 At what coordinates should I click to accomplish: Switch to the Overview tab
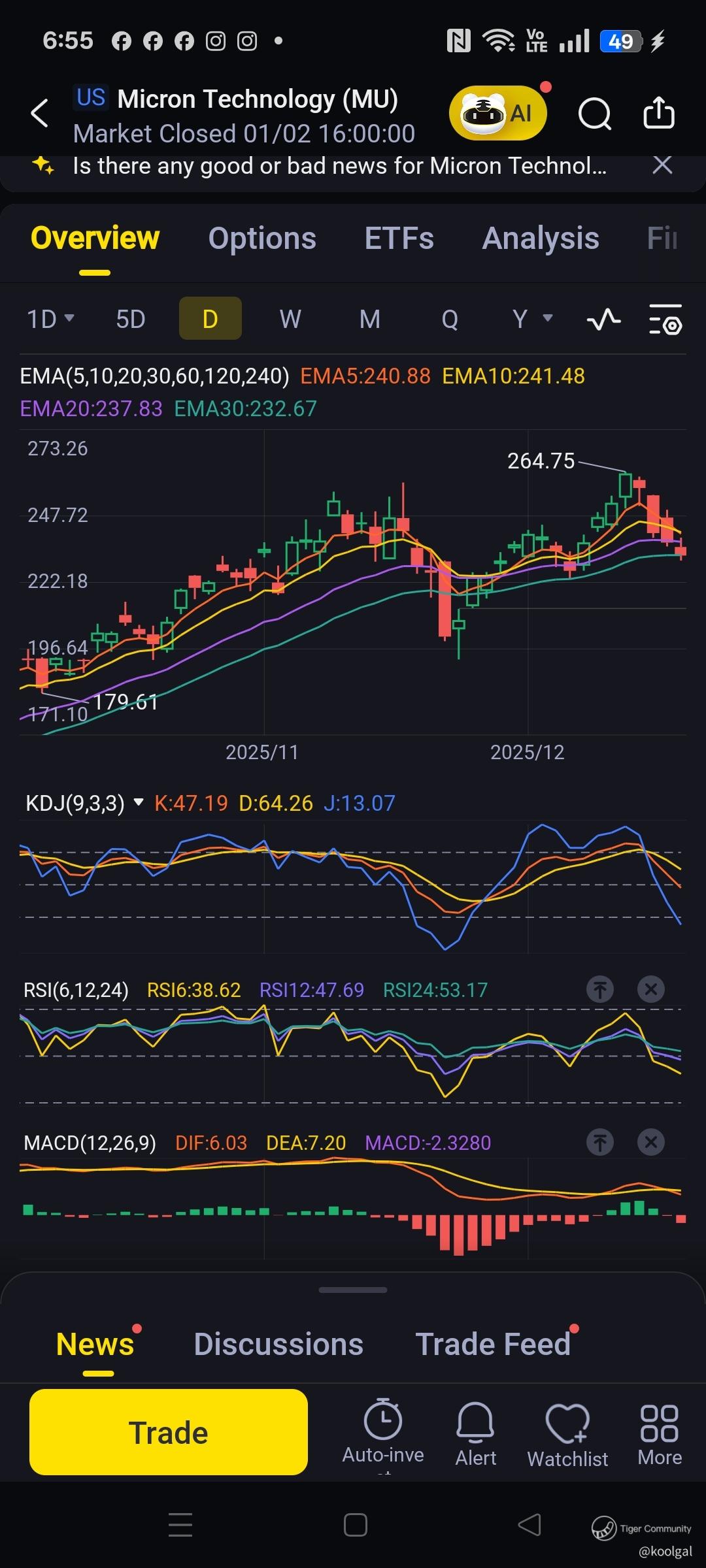95,238
